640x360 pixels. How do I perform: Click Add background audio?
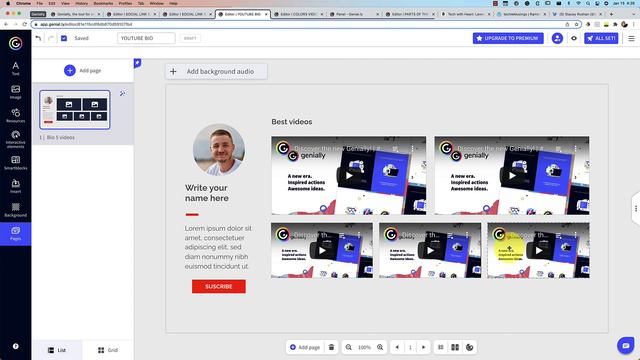pyautogui.click(x=216, y=71)
